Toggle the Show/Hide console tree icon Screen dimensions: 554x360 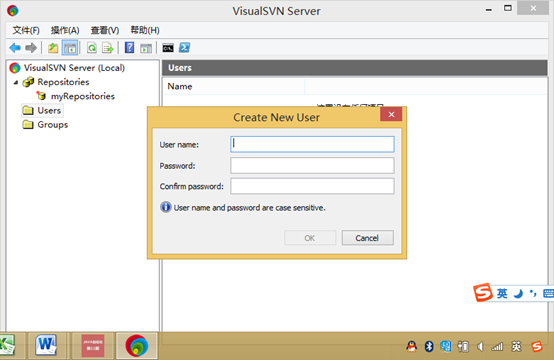70,48
